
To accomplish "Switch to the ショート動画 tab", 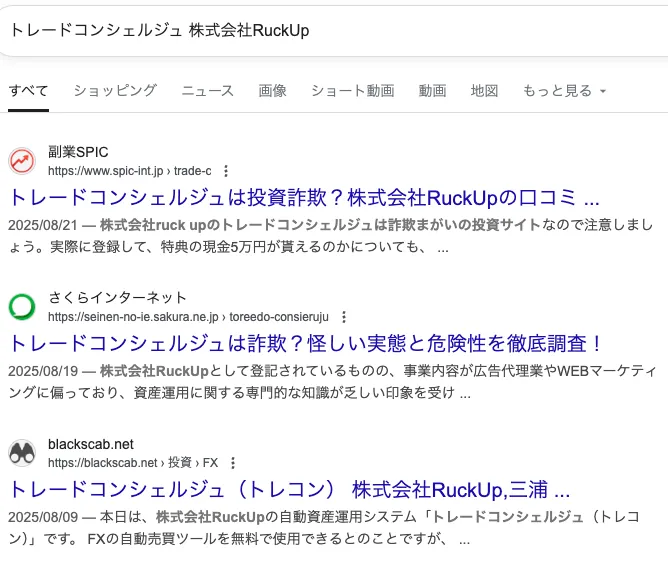I will point(353,91).
